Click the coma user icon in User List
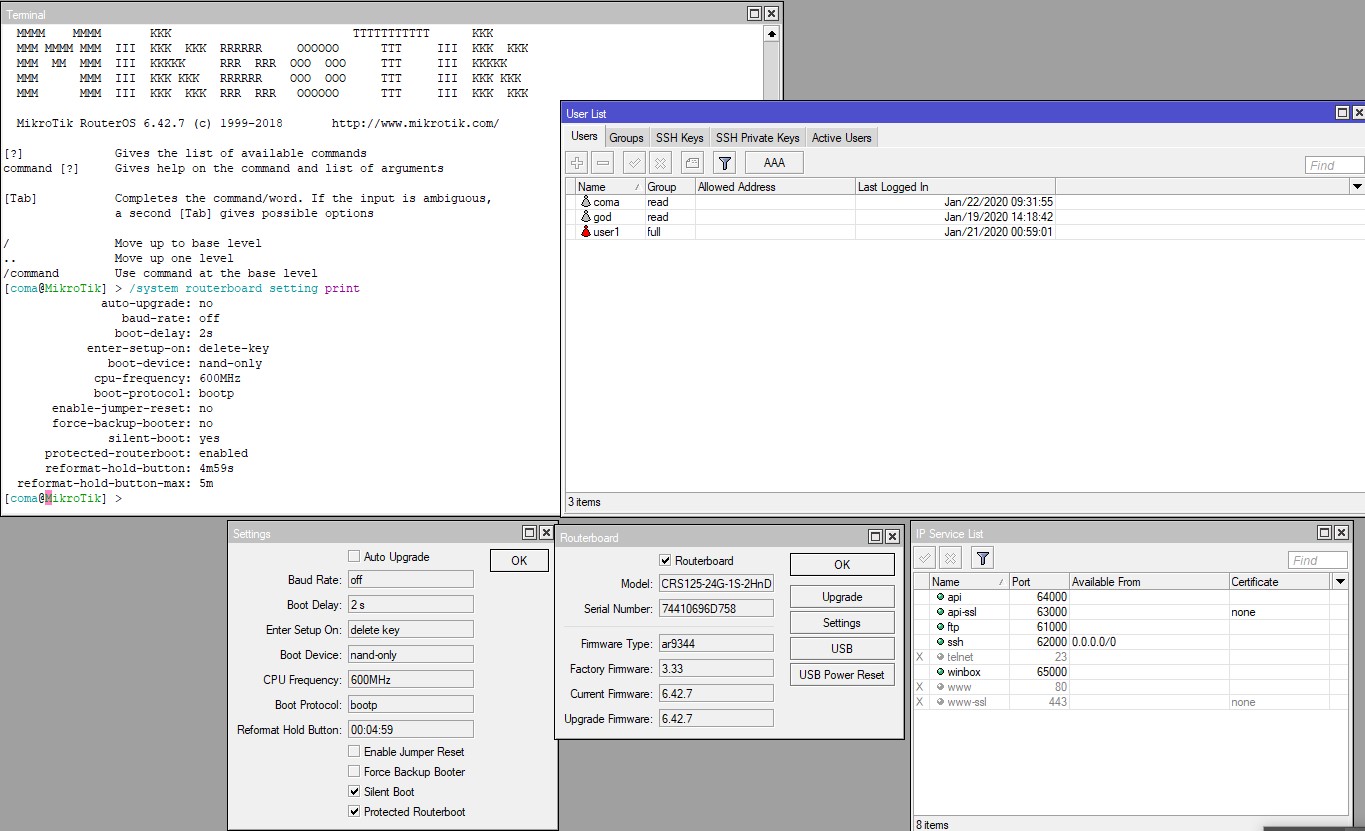Image resolution: width=1365 pixels, height=831 pixels. 586,202
